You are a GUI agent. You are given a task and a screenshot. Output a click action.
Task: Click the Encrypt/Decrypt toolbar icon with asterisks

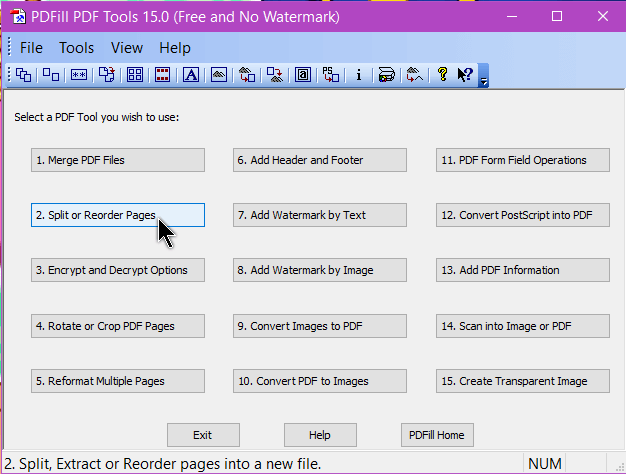coord(79,75)
